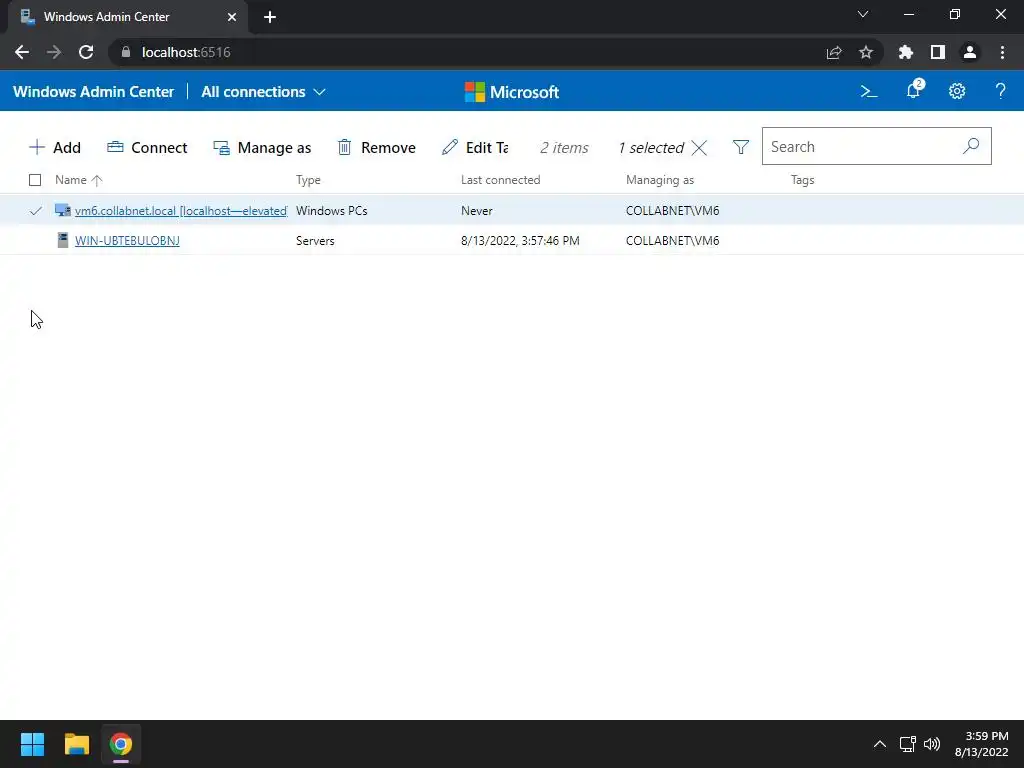Screen dimensions: 1024x768
Task: Reload the page in Chrome
Action: click(x=86, y=52)
